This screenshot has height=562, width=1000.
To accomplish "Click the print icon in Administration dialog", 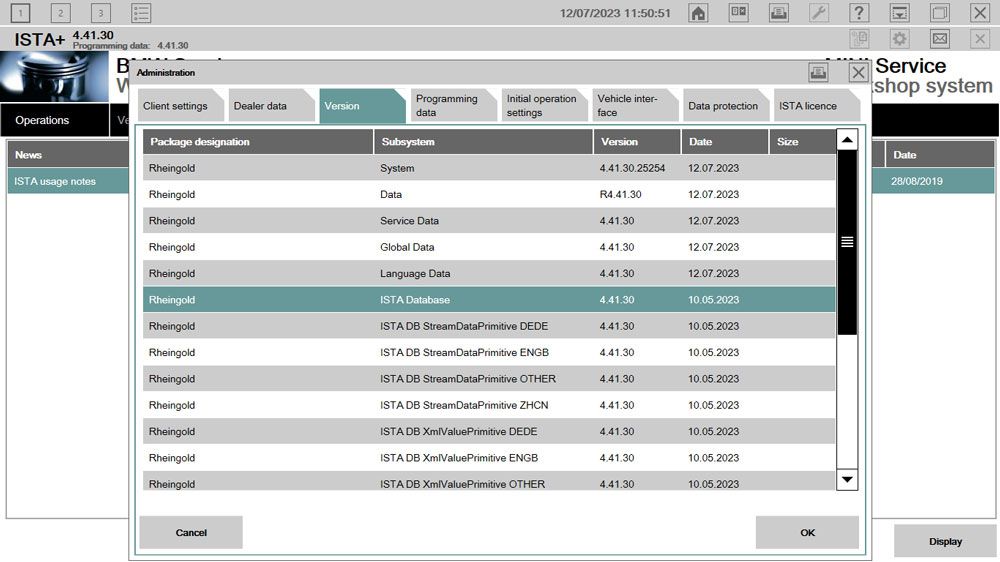I will [818, 72].
